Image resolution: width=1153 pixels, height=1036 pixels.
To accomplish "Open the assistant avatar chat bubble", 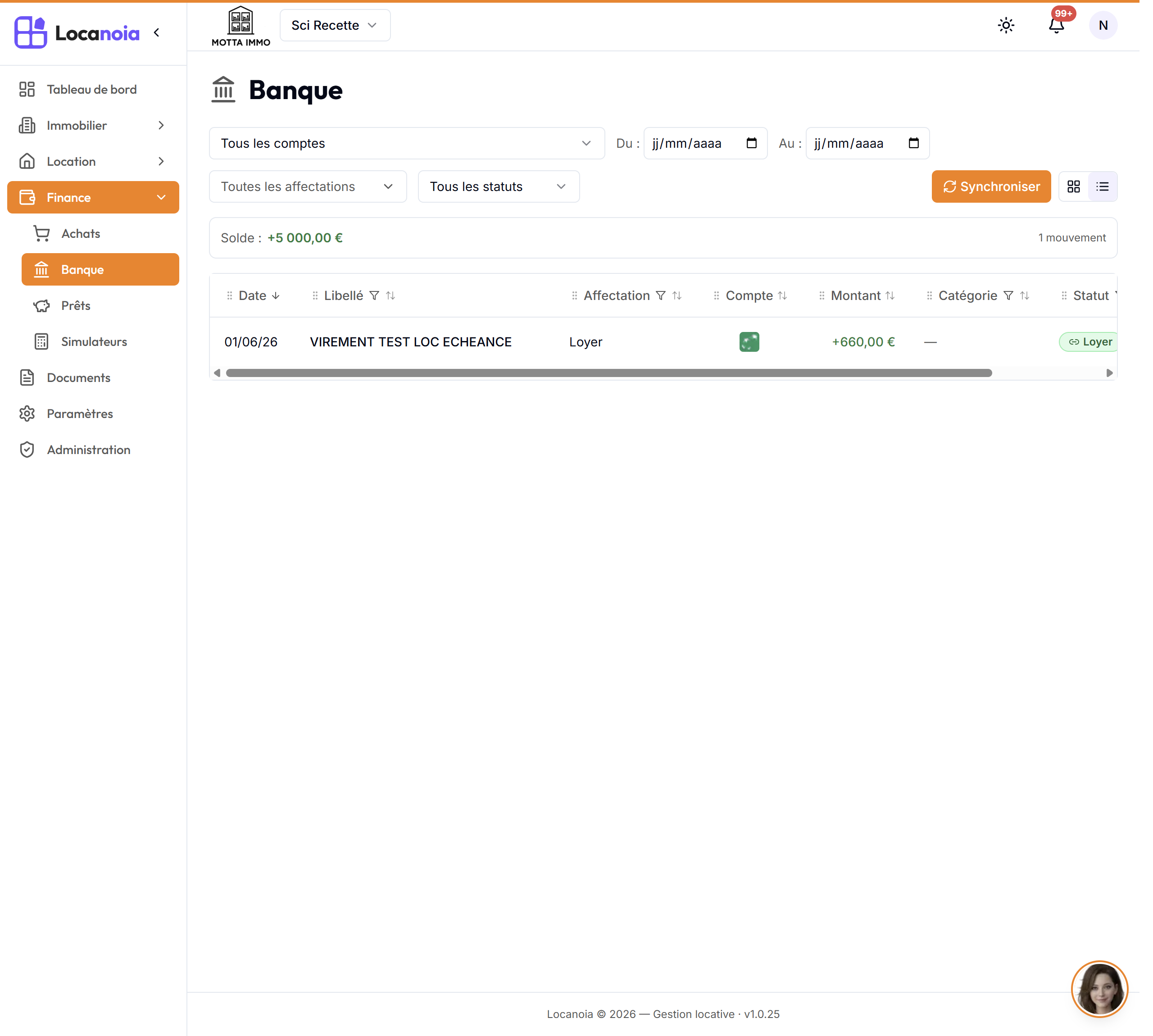I will tap(1099, 989).
